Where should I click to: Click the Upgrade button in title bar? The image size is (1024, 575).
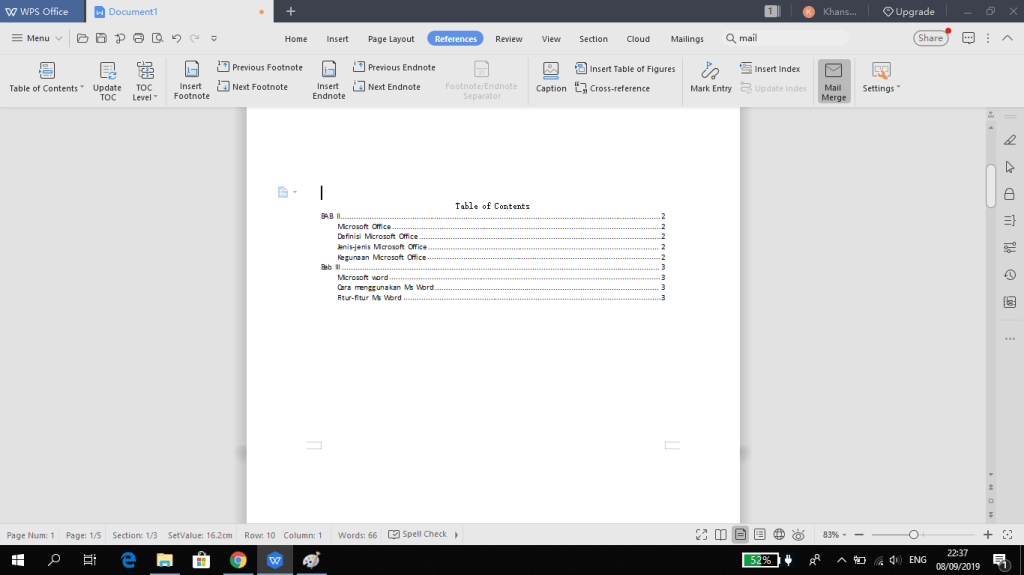click(908, 12)
